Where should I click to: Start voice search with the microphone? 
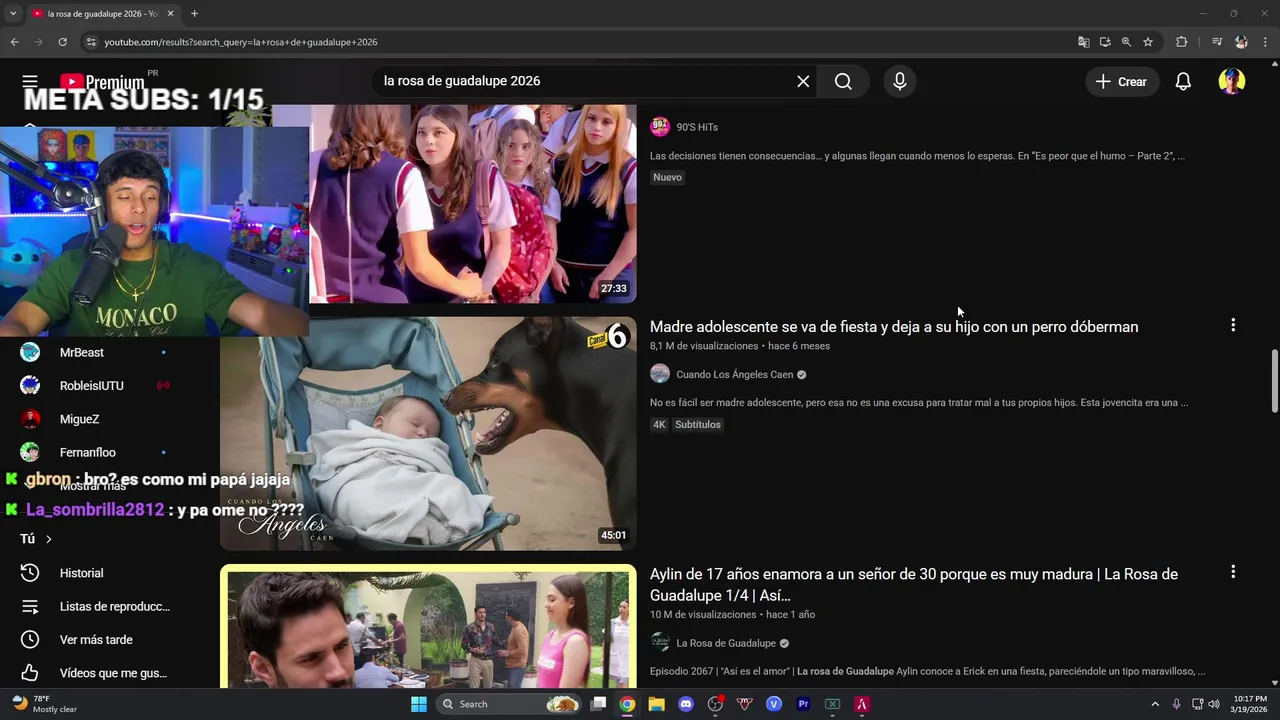[x=900, y=81]
